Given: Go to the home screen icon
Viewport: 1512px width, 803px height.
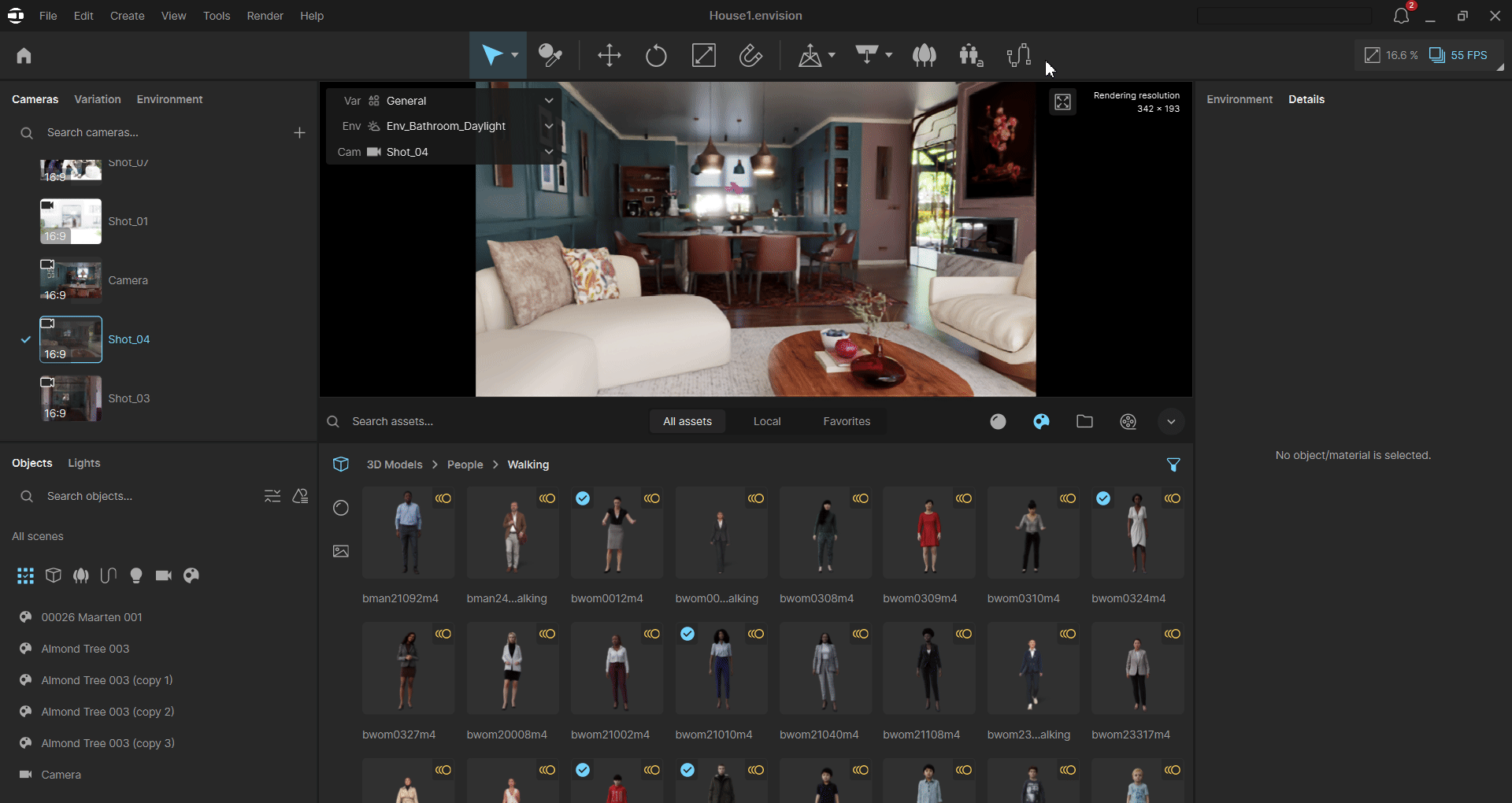Looking at the screenshot, I should click(x=24, y=55).
